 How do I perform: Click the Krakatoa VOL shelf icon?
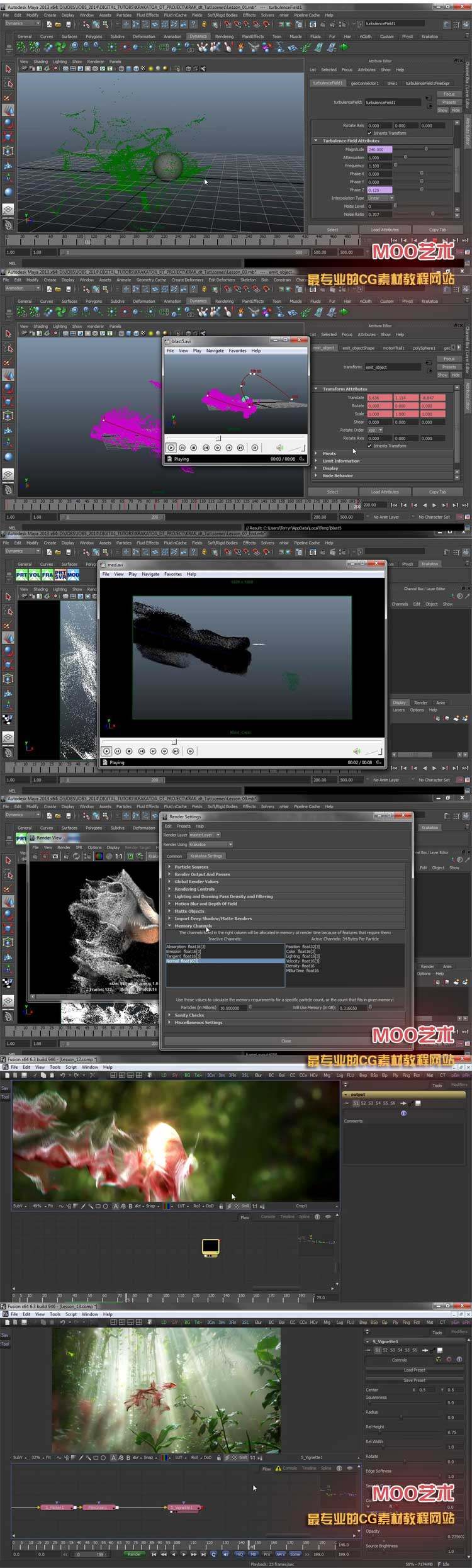(x=35, y=575)
